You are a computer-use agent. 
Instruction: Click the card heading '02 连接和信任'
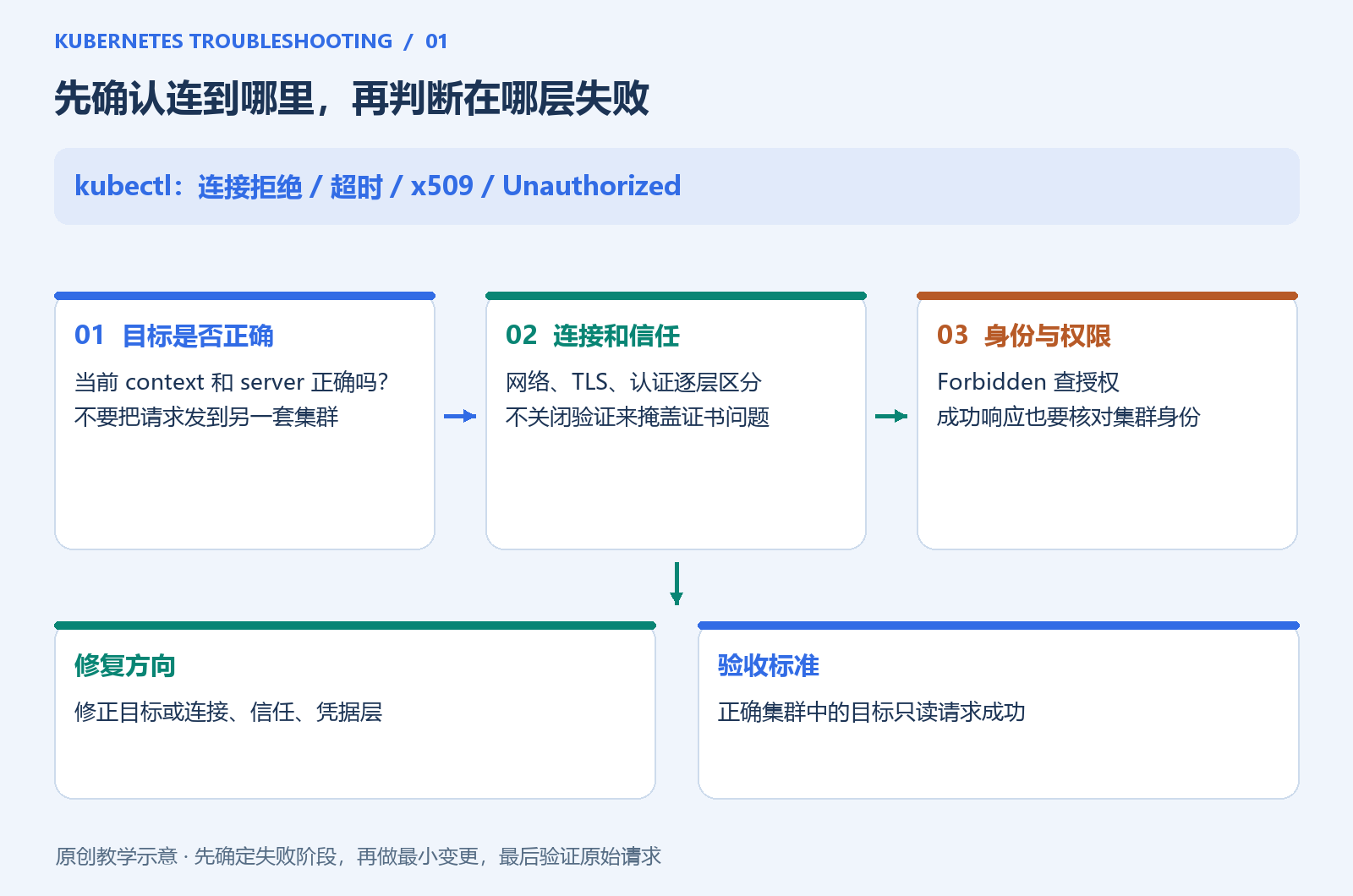pyautogui.click(x=593, y=336)
